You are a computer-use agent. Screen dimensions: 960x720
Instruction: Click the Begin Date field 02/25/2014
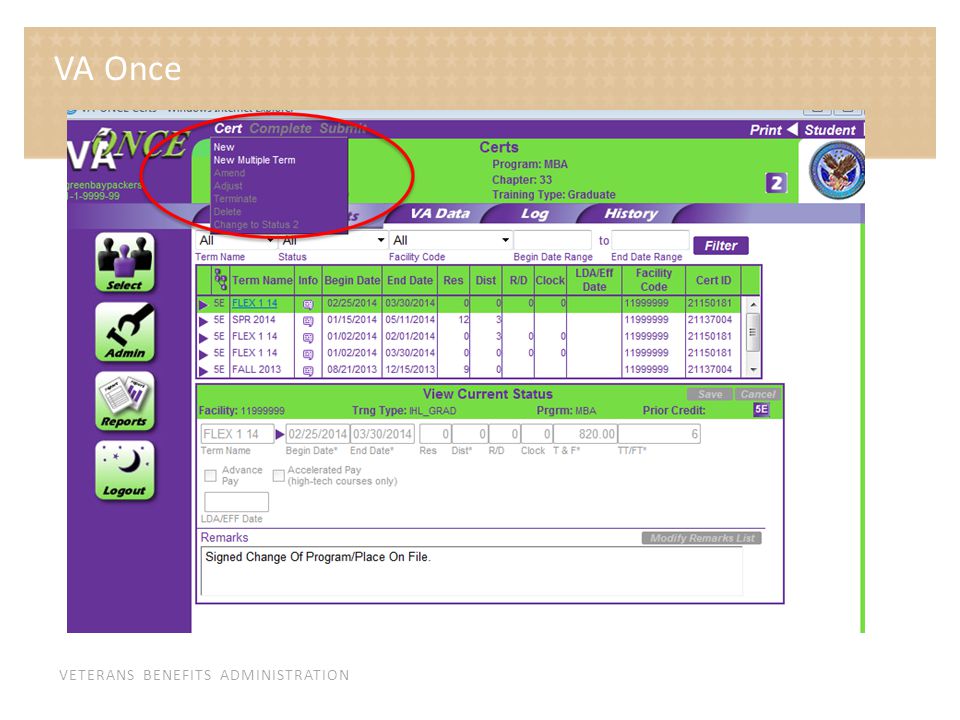point(318,434)
